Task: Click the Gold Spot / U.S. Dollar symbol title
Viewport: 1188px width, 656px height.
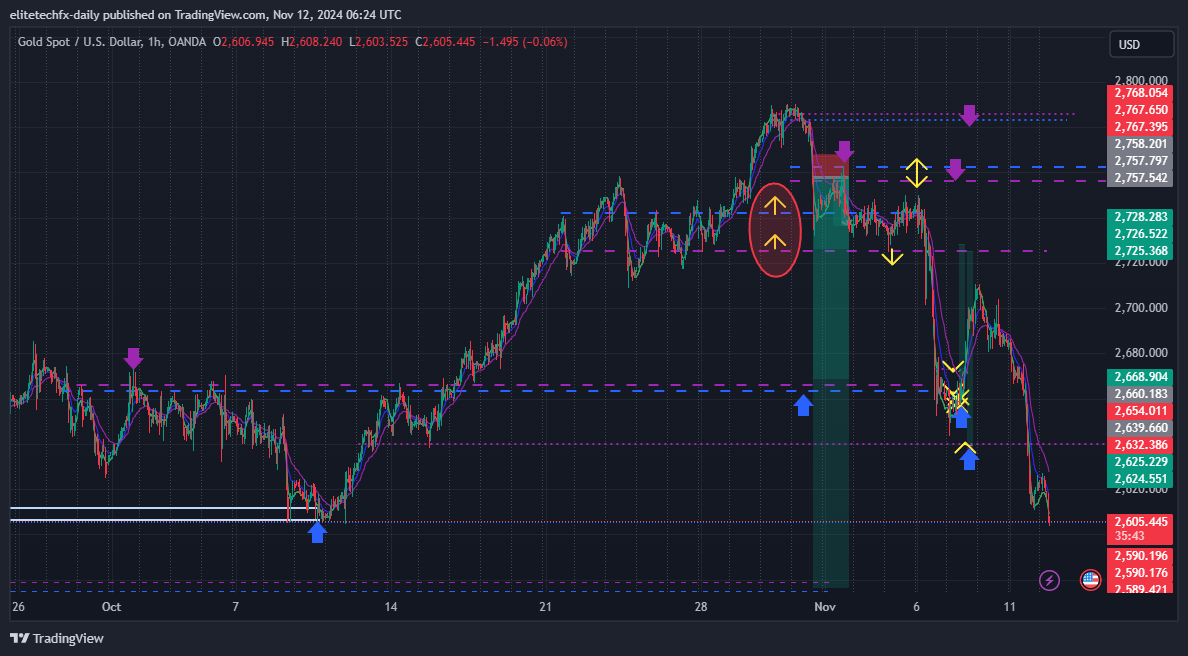Action: point(80,42)
